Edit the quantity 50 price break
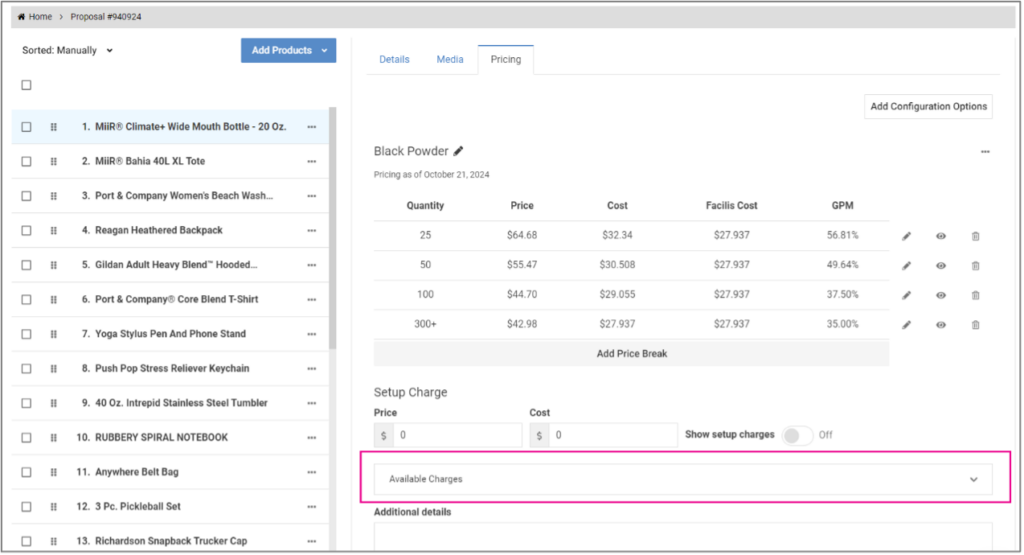The image size is (1024, 555). (906, 266)
